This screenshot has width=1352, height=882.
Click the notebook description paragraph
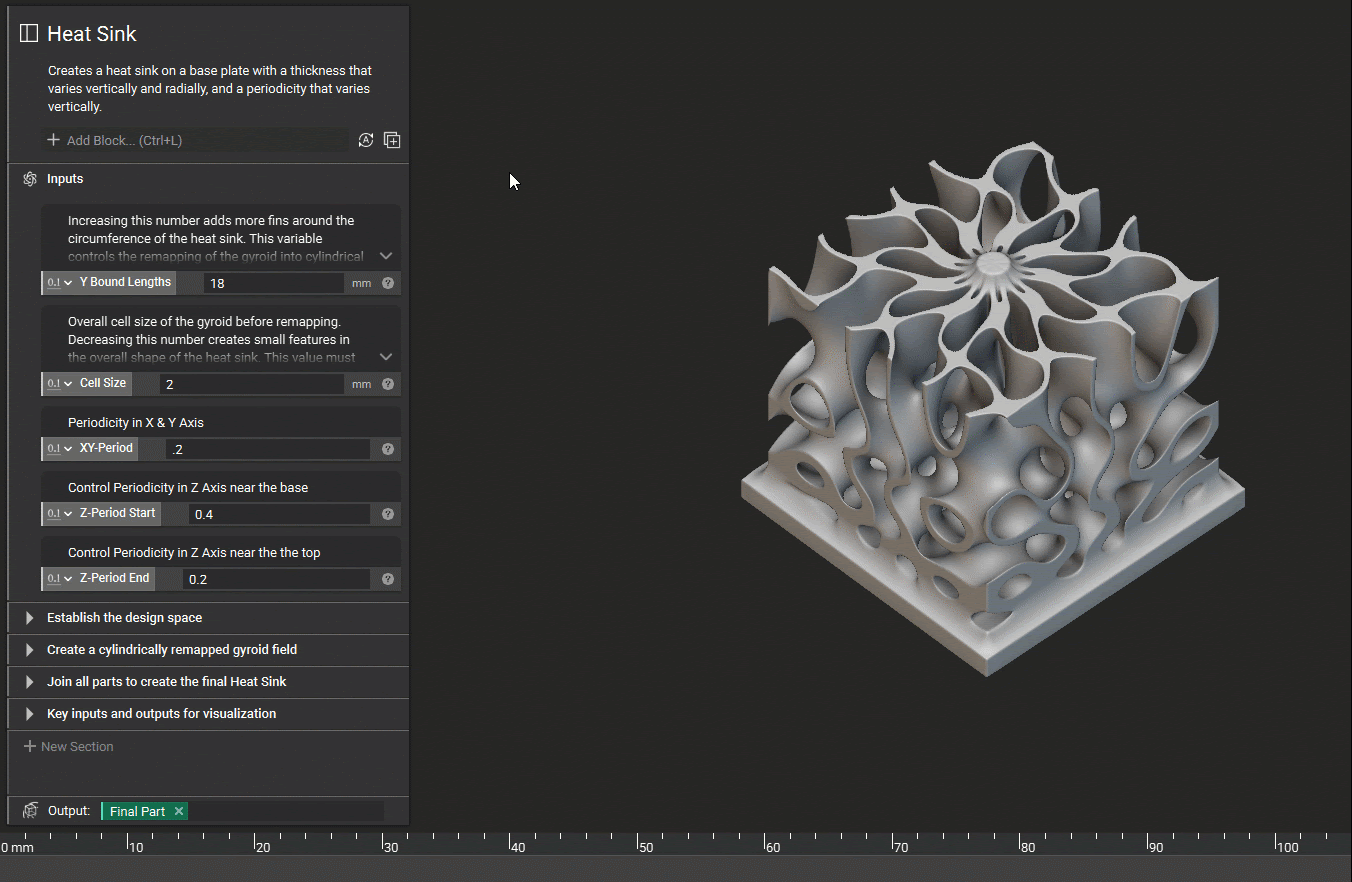point(210,89)
